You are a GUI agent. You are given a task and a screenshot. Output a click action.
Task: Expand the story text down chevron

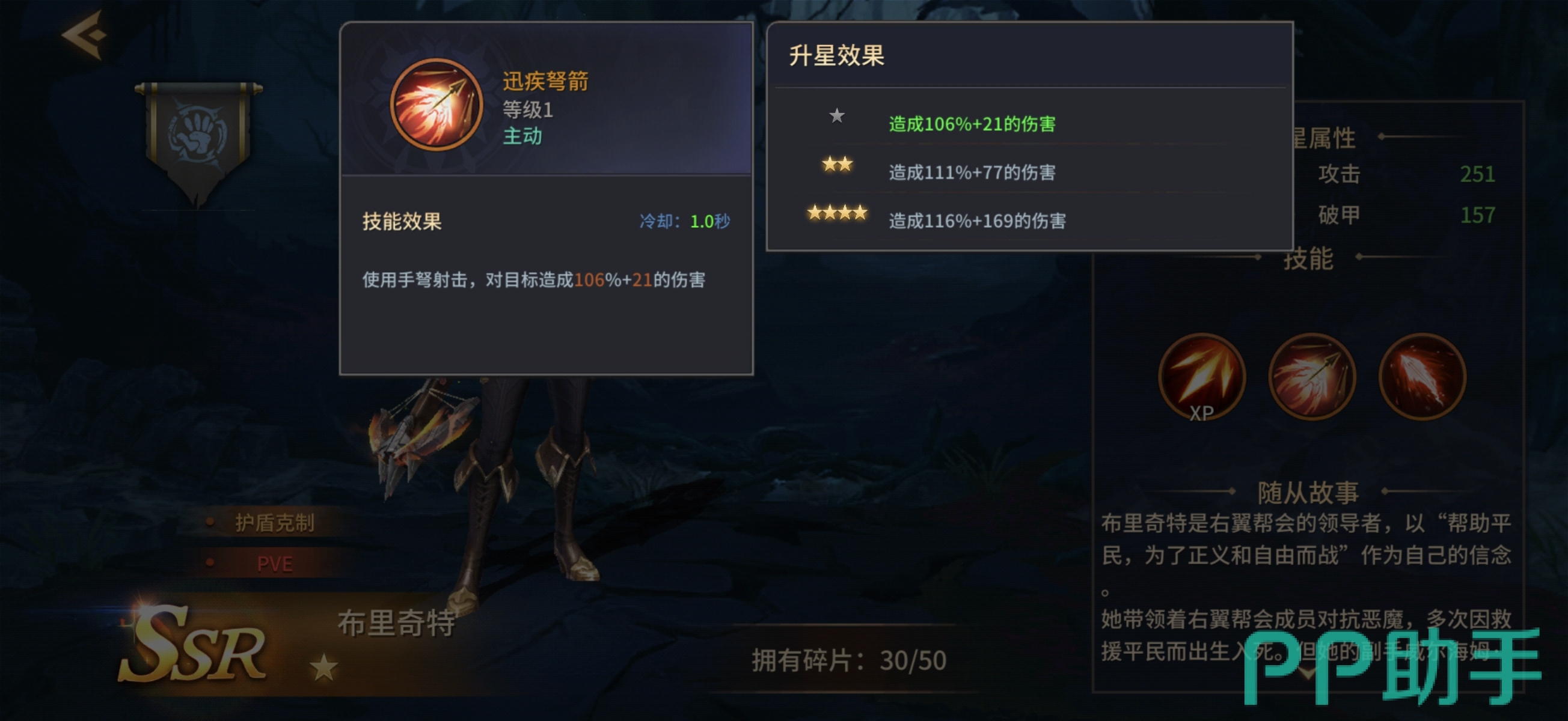point(1308,672)
